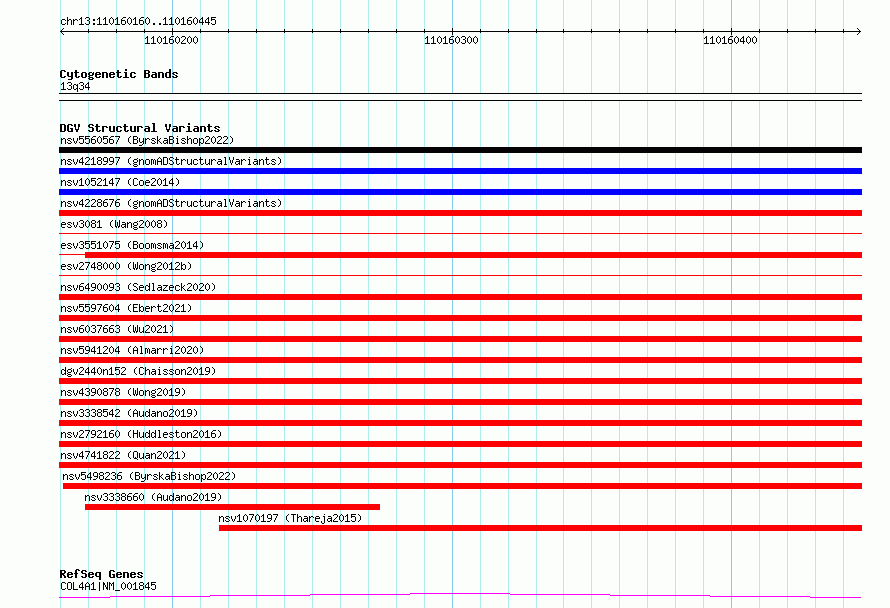Open nsv5941204 (Almarri2020) variant label
890x608 pixels.
pyautogui.click(x=132, y=350)
